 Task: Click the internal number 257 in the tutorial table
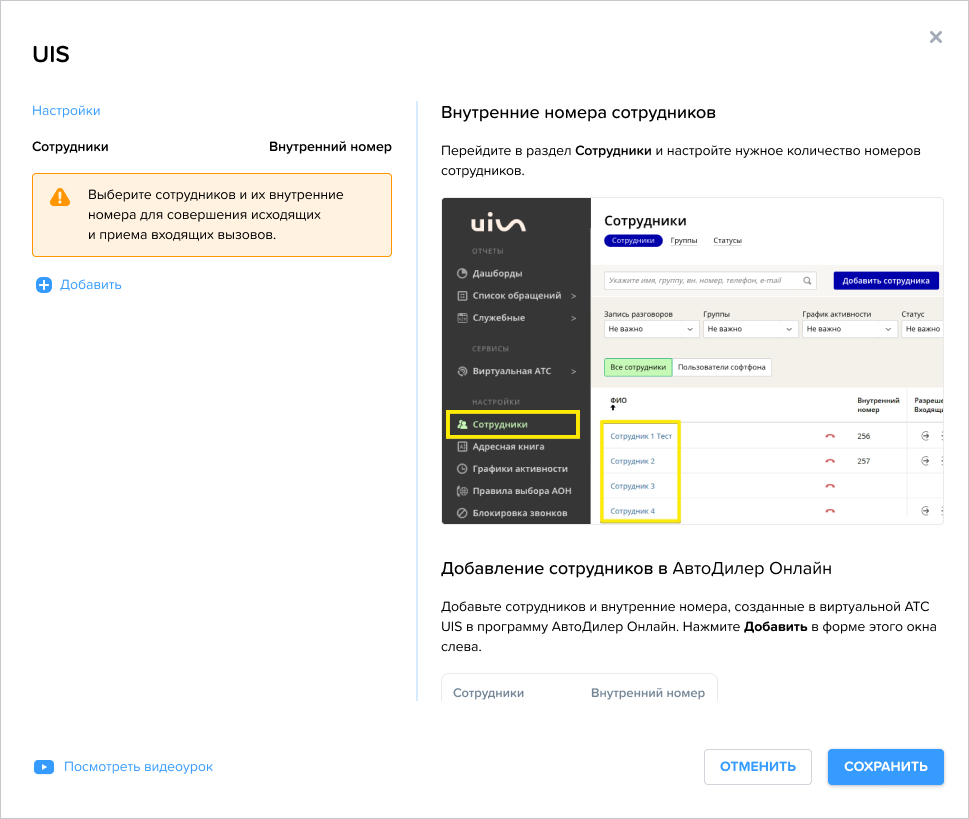coord(863,461)
